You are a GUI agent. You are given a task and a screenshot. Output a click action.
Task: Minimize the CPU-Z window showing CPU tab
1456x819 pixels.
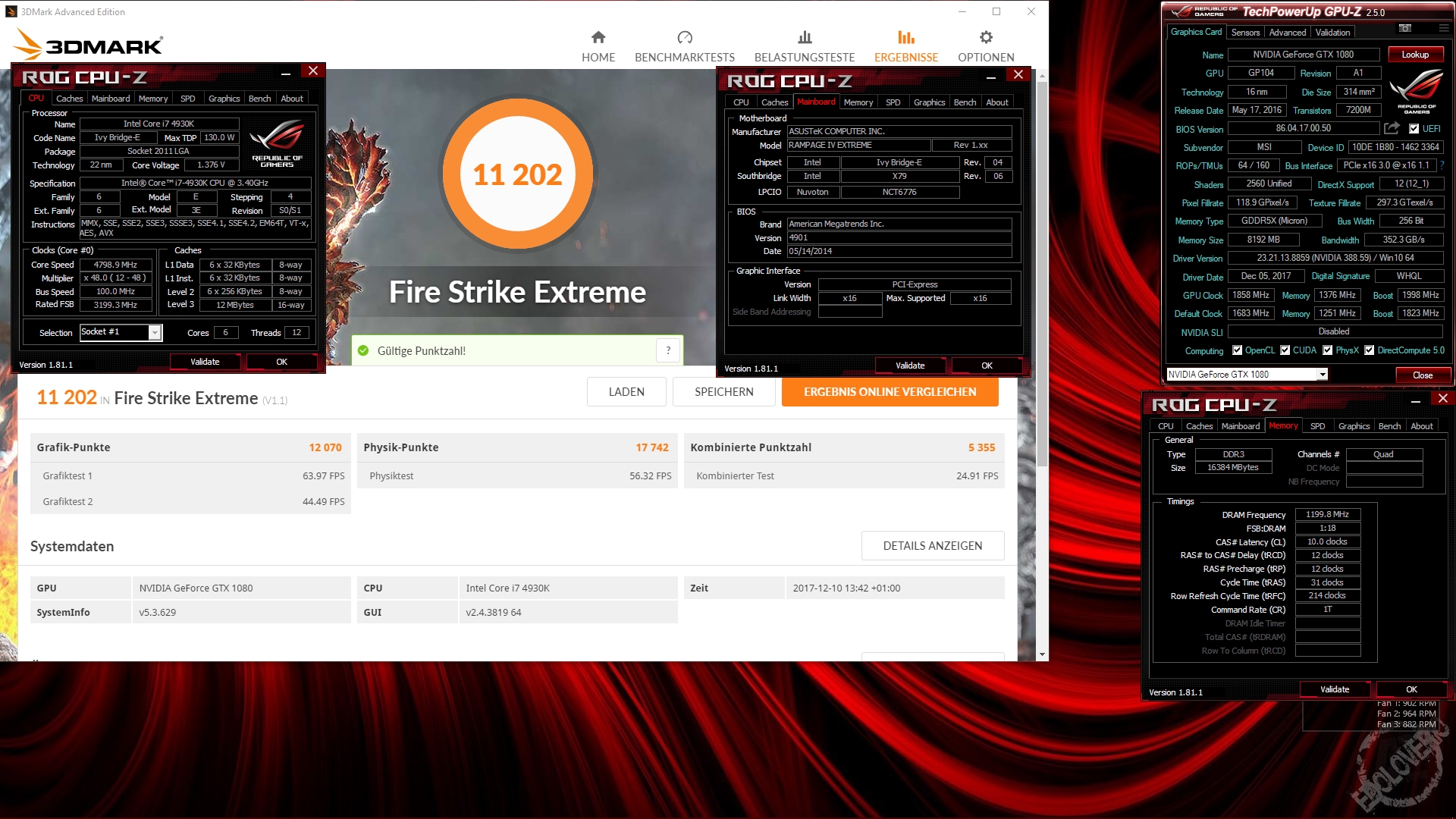coord(286,74)
